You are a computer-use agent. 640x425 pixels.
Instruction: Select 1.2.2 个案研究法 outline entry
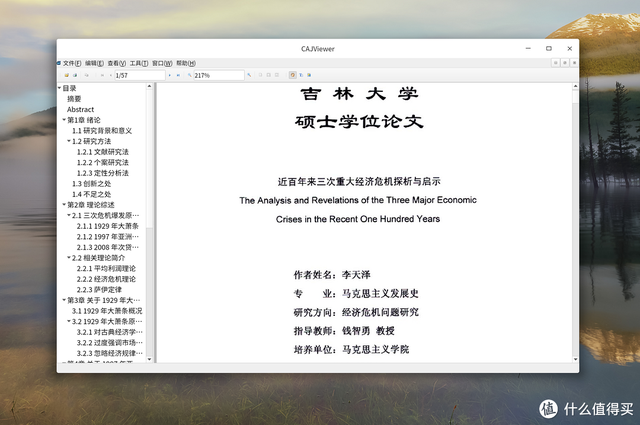[103, 162]
